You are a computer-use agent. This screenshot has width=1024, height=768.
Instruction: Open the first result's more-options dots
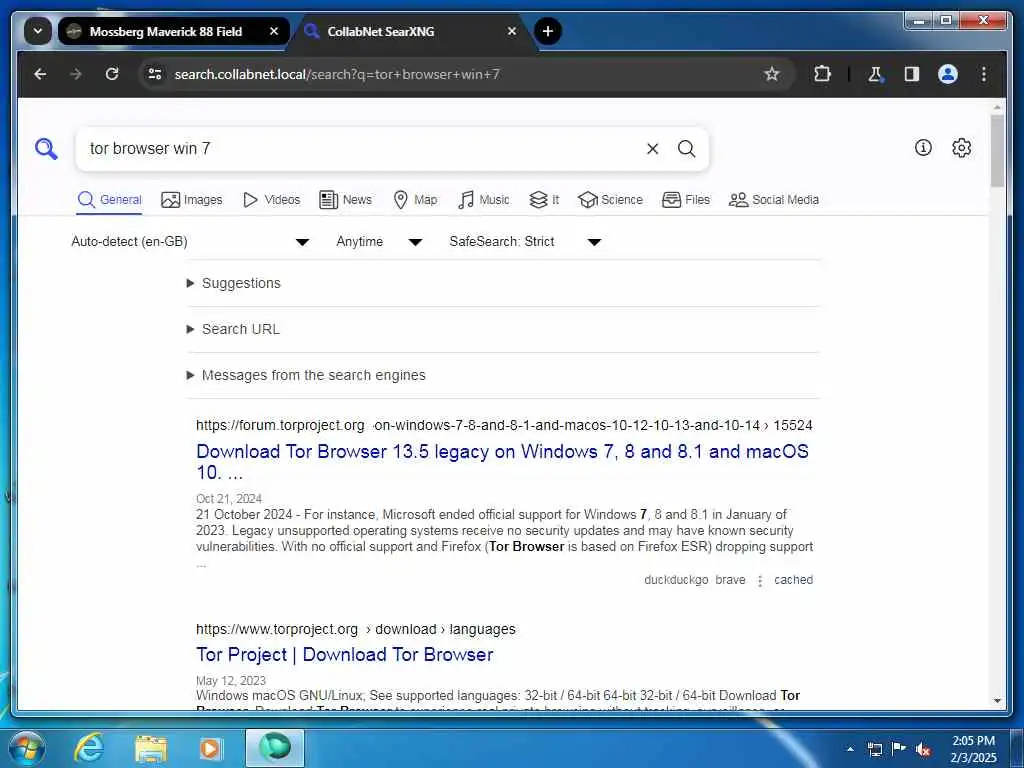pos(760,581)
